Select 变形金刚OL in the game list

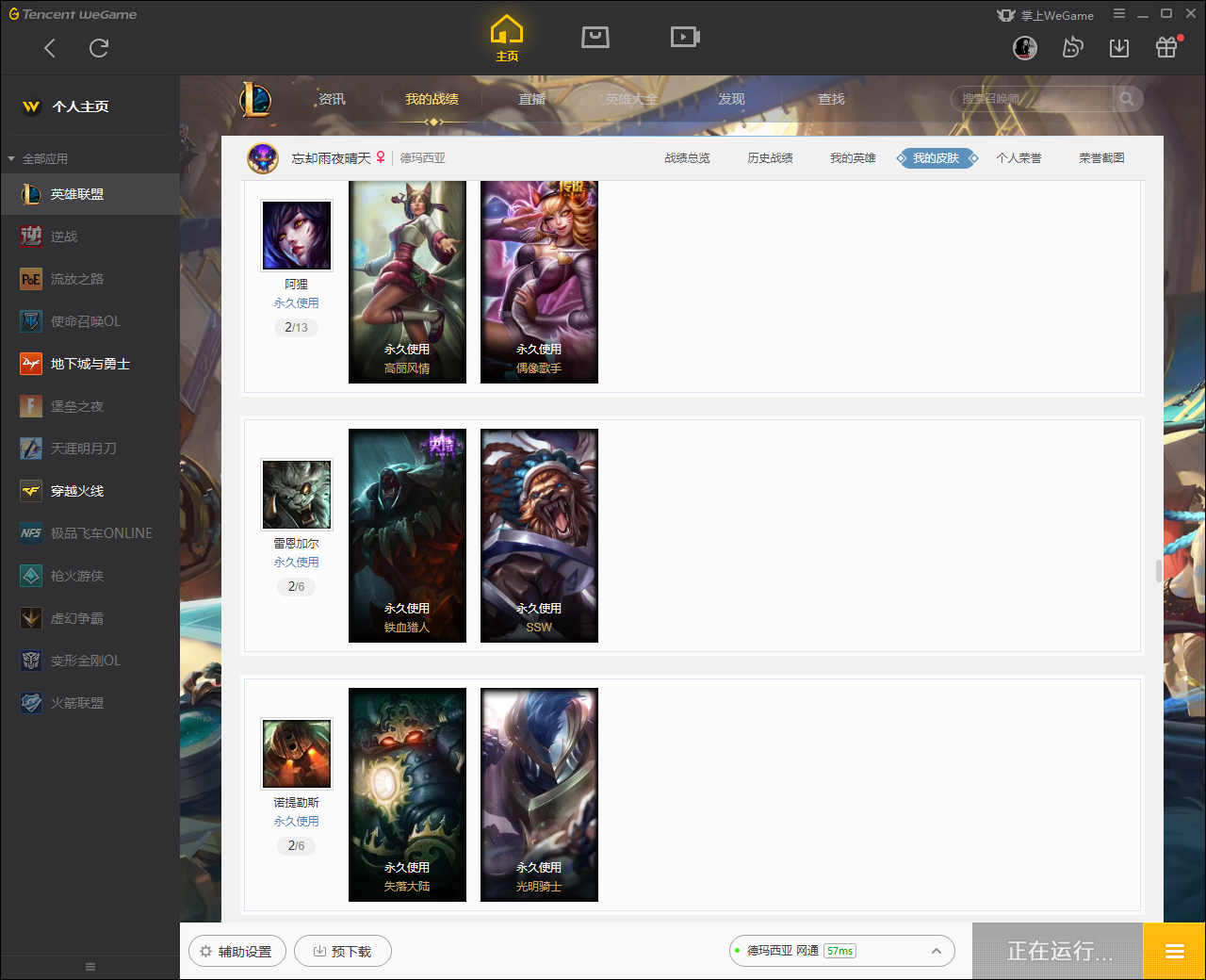pos(90,661)
